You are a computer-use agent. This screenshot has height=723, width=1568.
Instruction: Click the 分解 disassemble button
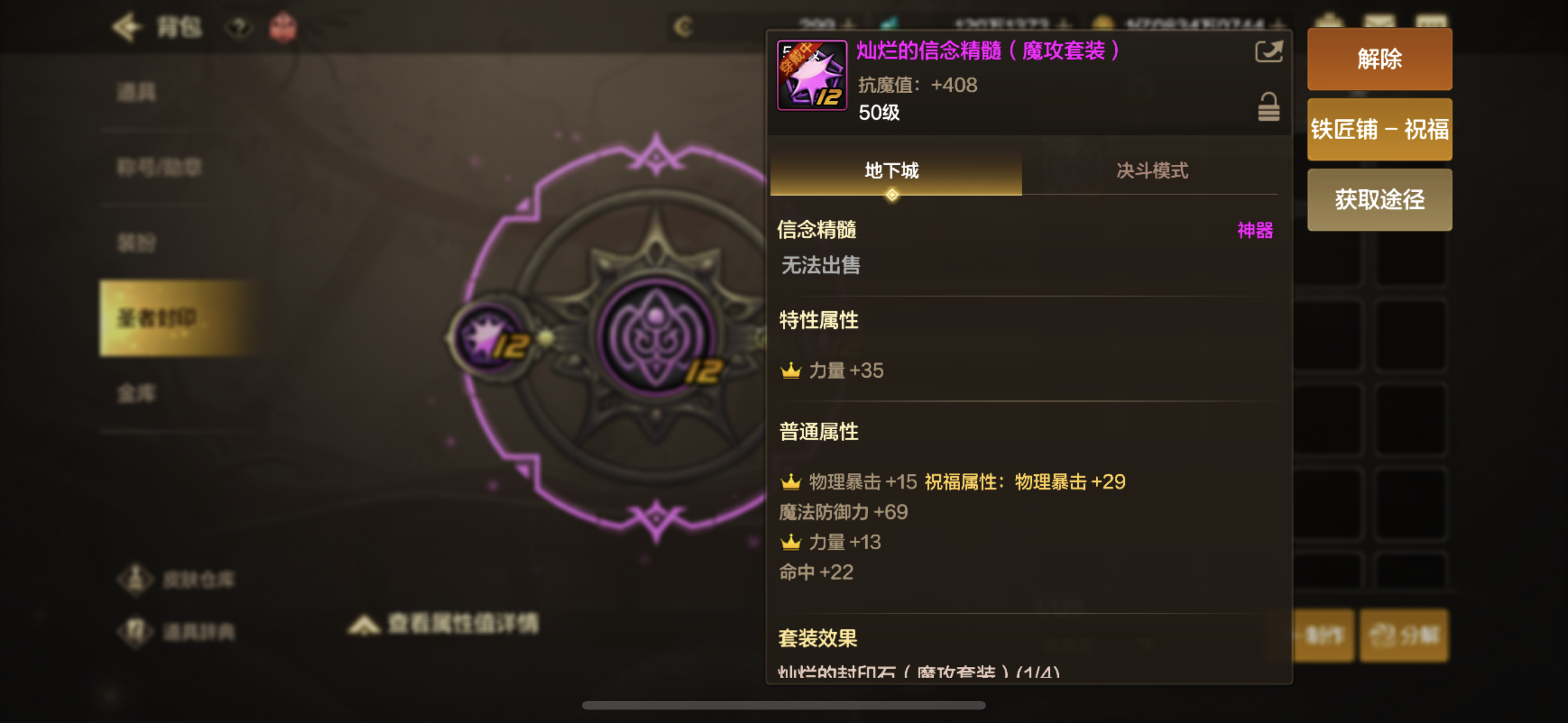tap(1405, 636)
